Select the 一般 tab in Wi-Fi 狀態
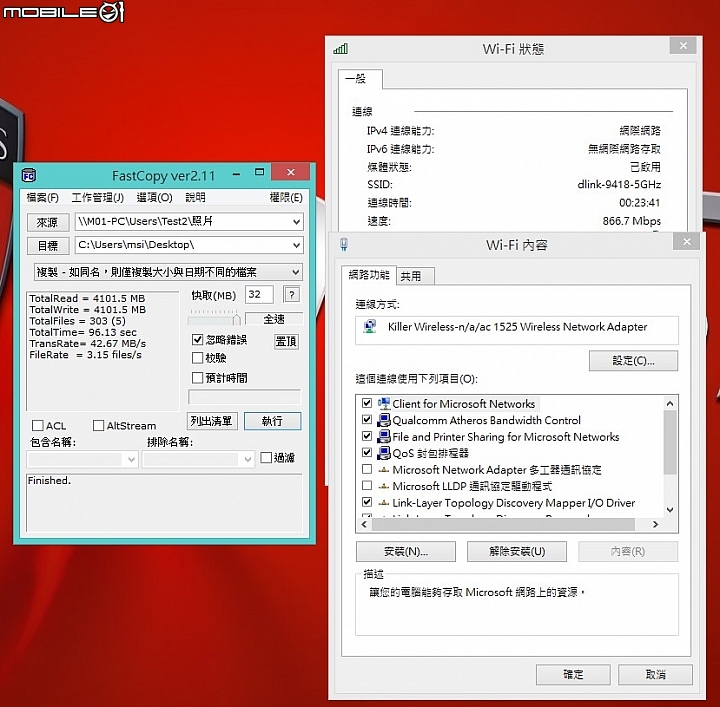The width and height of the screenshot is (720, 707). (x=360, y=79)
